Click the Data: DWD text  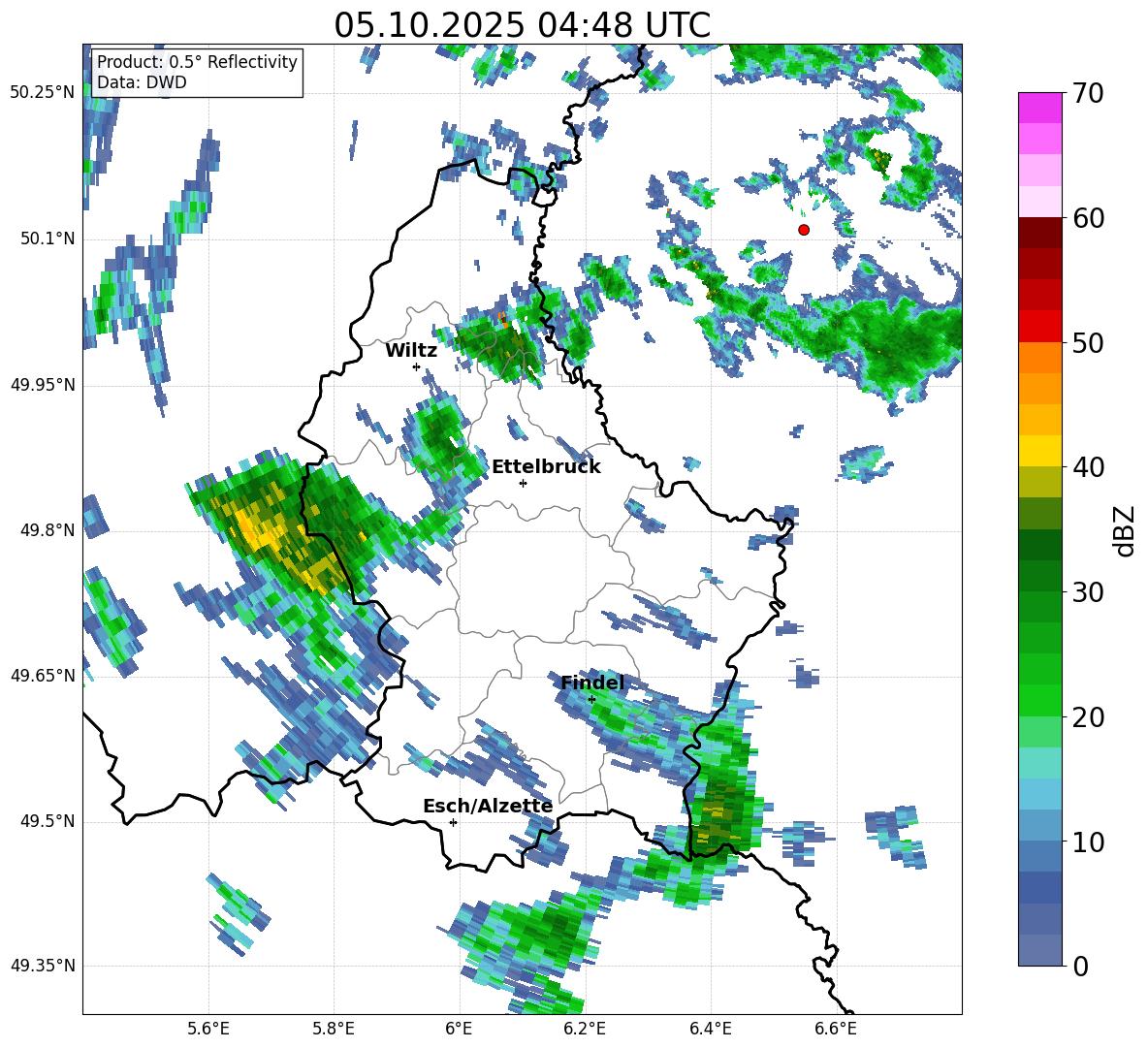pyautogui.click(x=142, y=82)
